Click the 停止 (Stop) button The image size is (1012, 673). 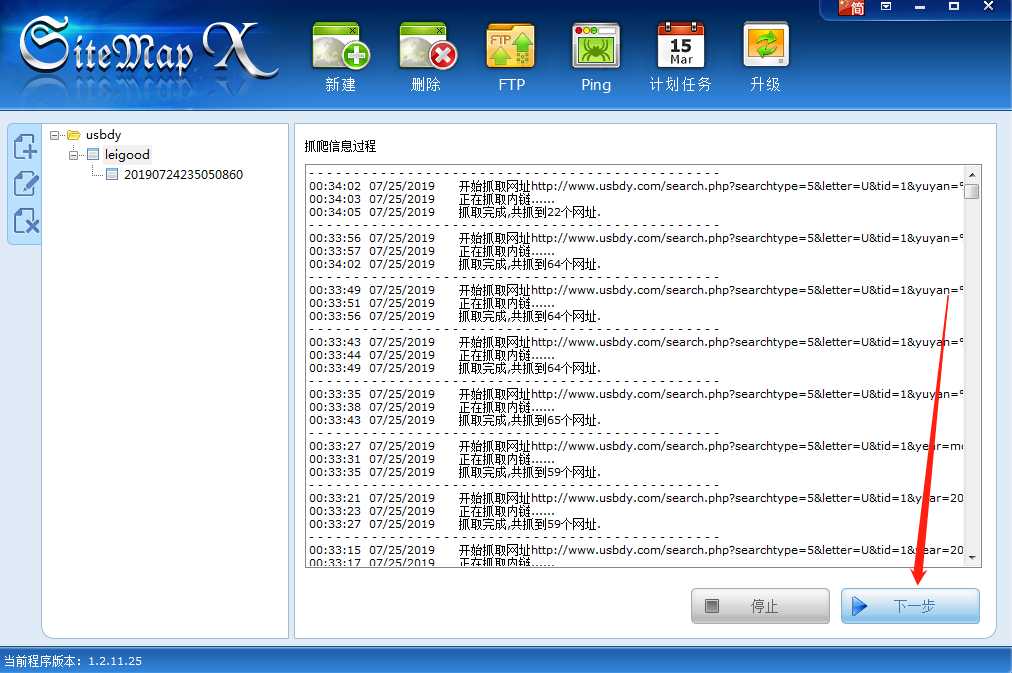[760, 606]
